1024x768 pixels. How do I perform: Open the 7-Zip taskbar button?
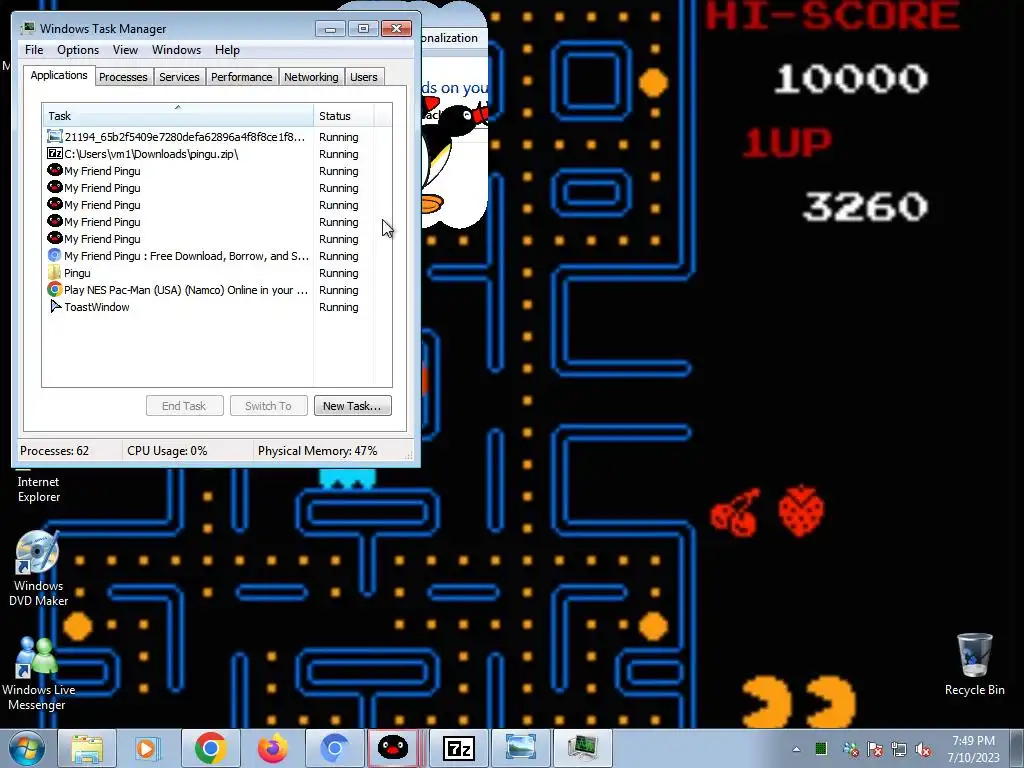click(x=458, y=748)
